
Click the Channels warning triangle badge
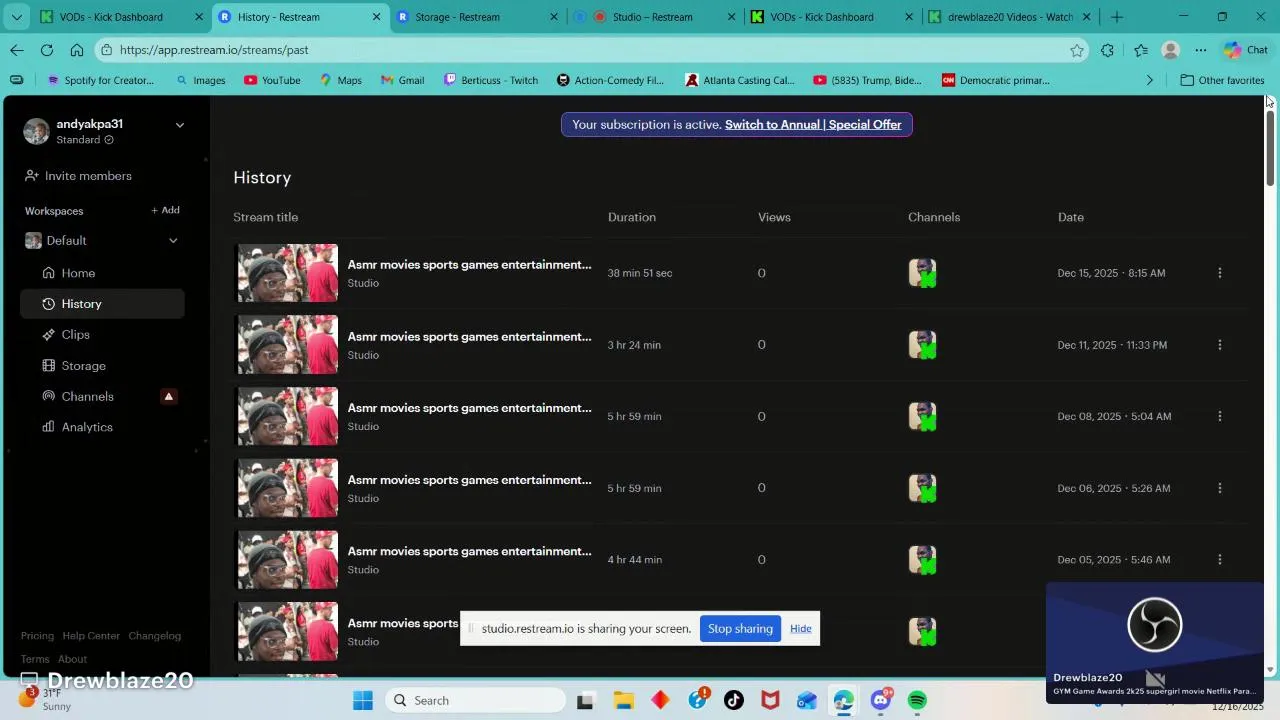point(168,397)
